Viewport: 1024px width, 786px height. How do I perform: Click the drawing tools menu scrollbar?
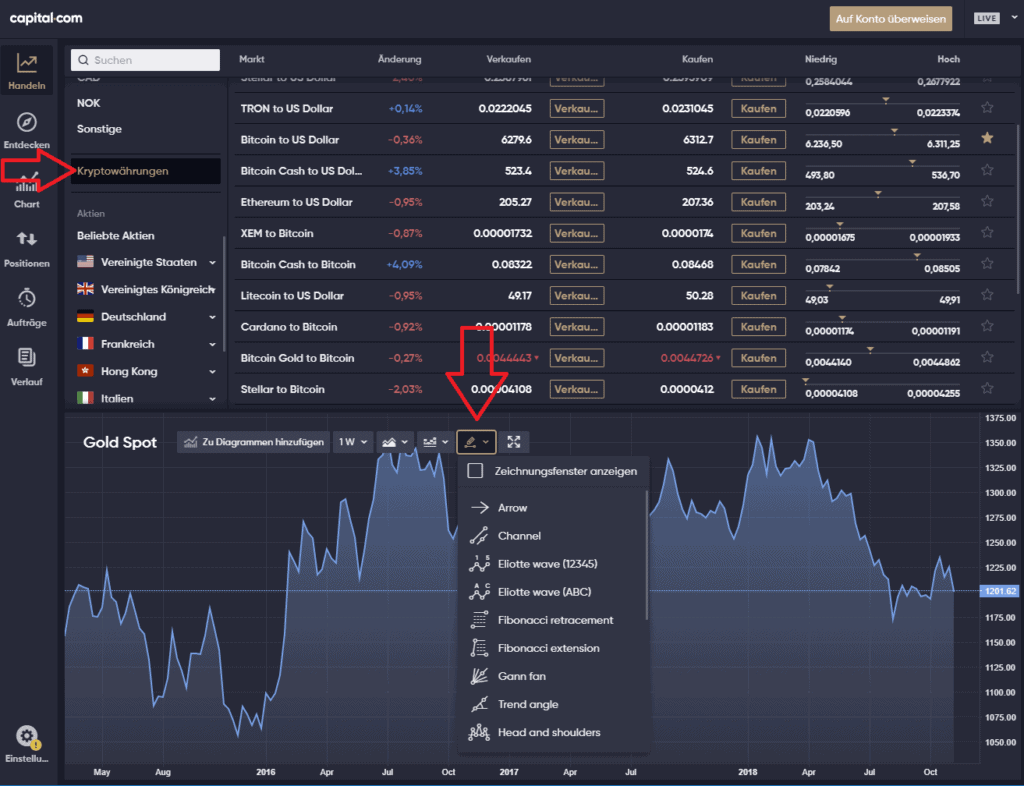647,555
